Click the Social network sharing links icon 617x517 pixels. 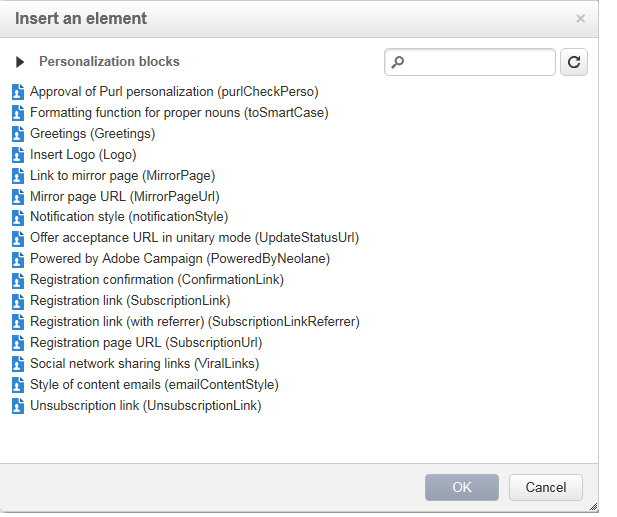17,364
